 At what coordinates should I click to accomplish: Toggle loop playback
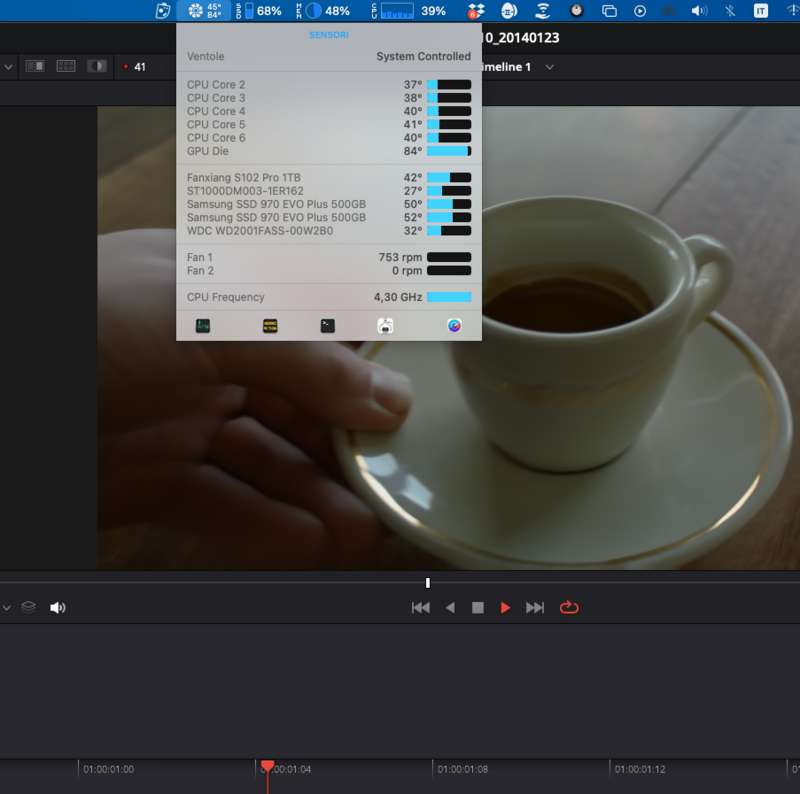click(569, 607)
